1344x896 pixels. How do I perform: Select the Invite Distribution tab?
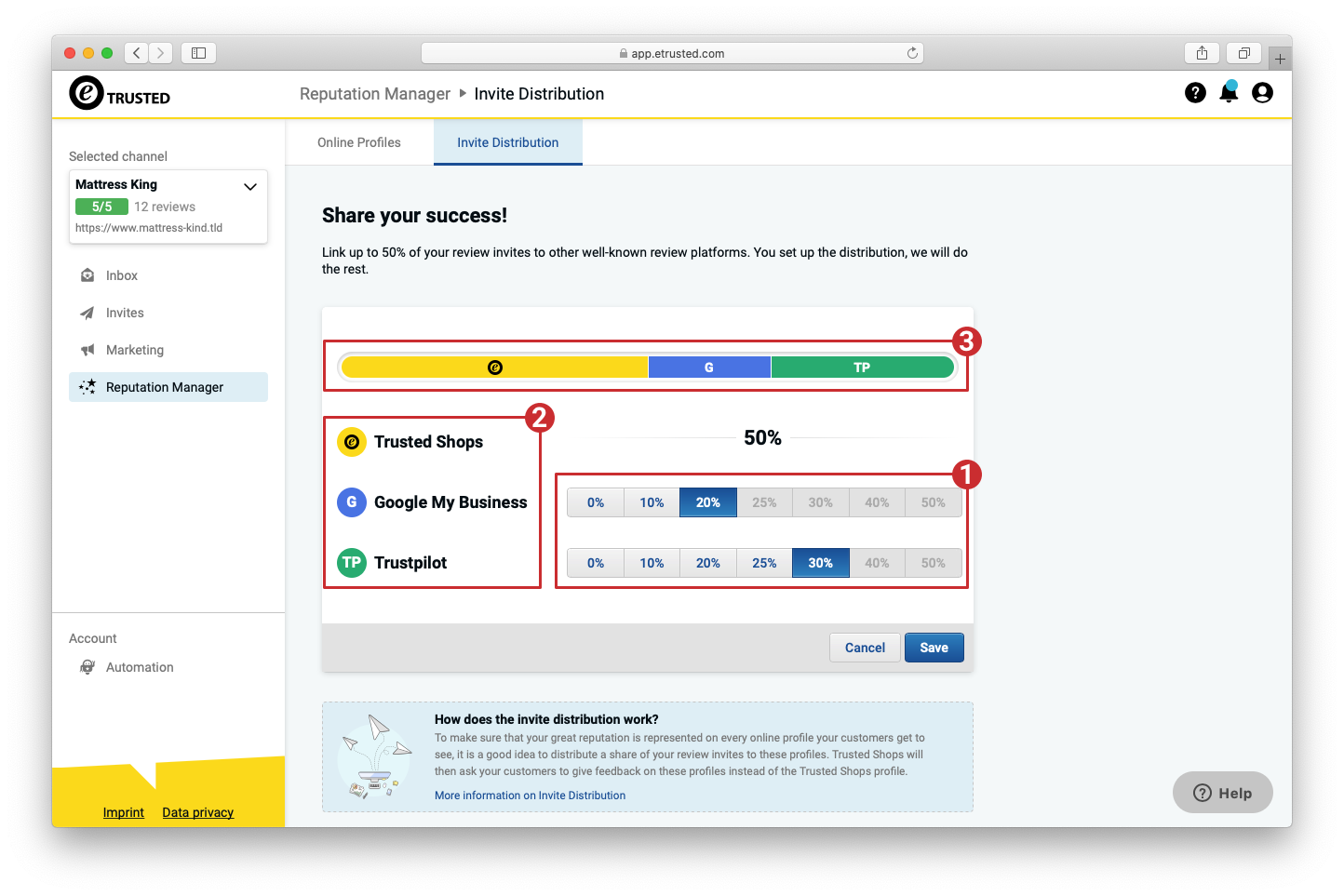(x=508, y=142)
